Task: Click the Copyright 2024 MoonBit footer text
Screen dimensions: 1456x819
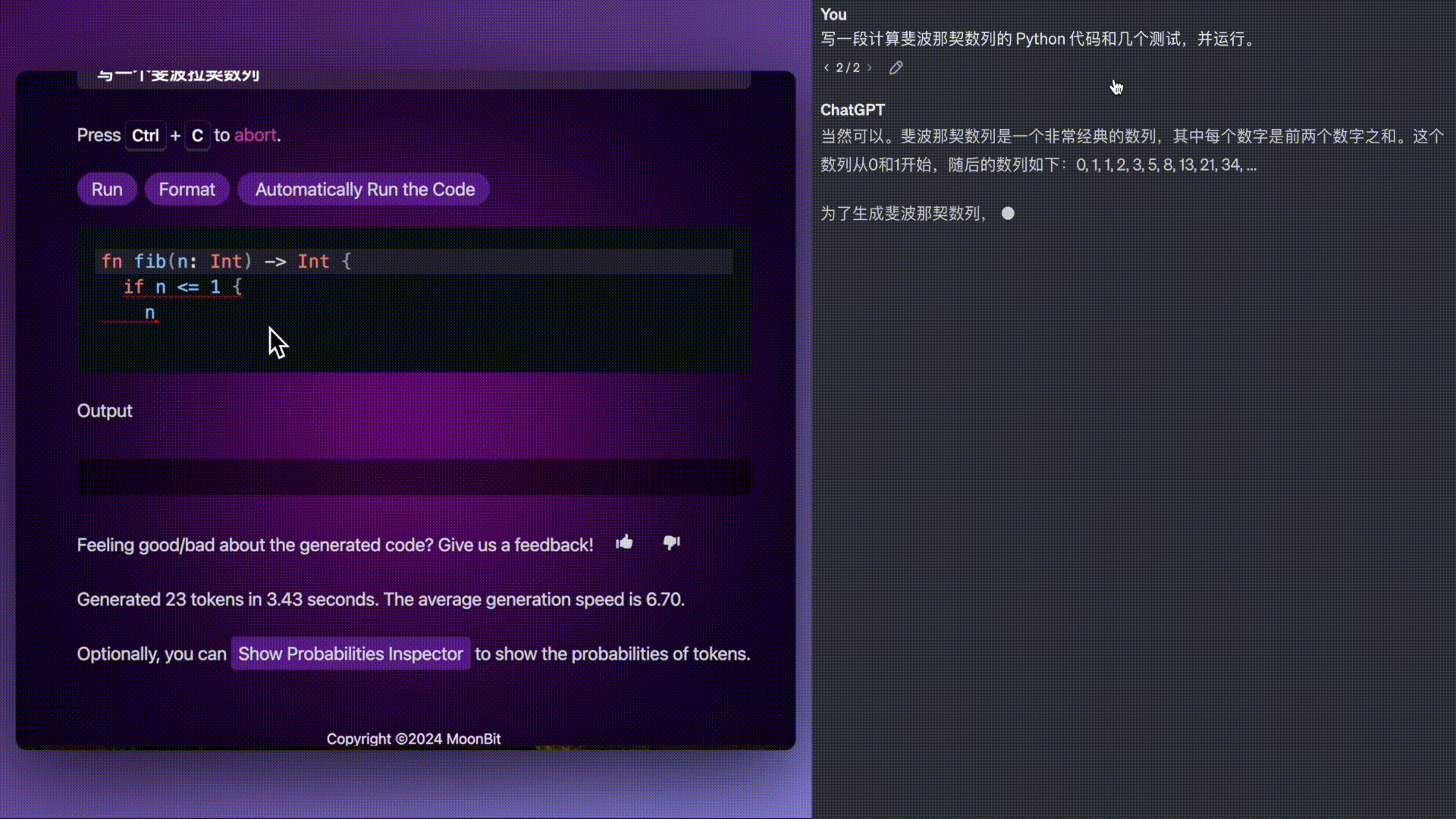Action: [413, 739]
